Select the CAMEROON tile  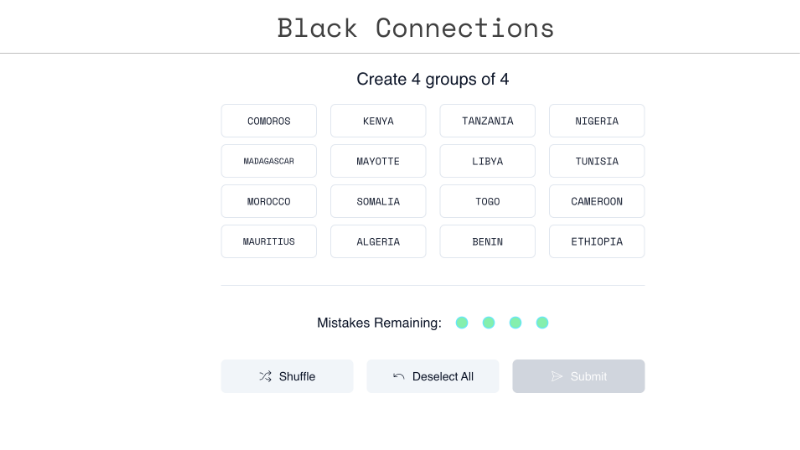[596, 201]
